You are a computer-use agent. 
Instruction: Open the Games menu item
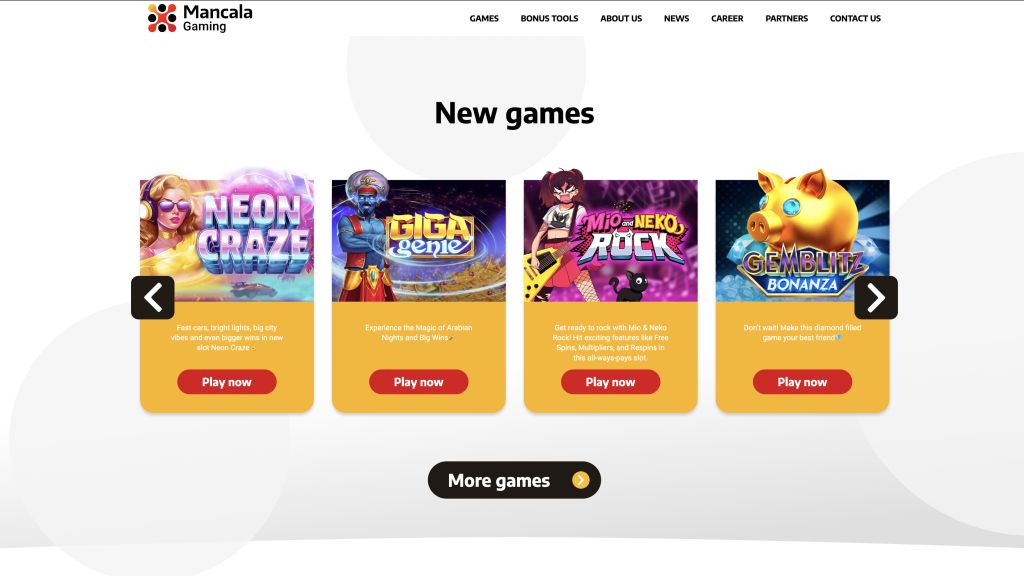pos(484,18)
